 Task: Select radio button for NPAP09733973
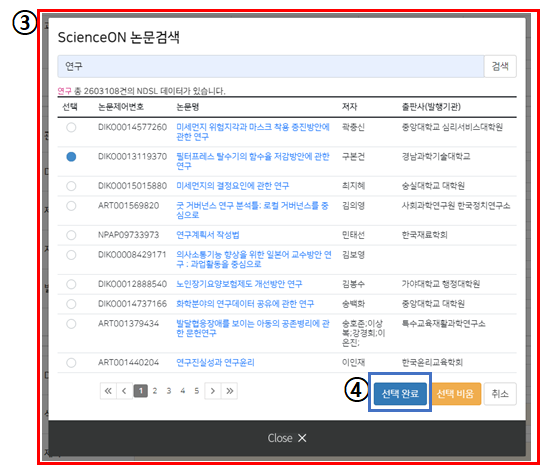point(71,235)
